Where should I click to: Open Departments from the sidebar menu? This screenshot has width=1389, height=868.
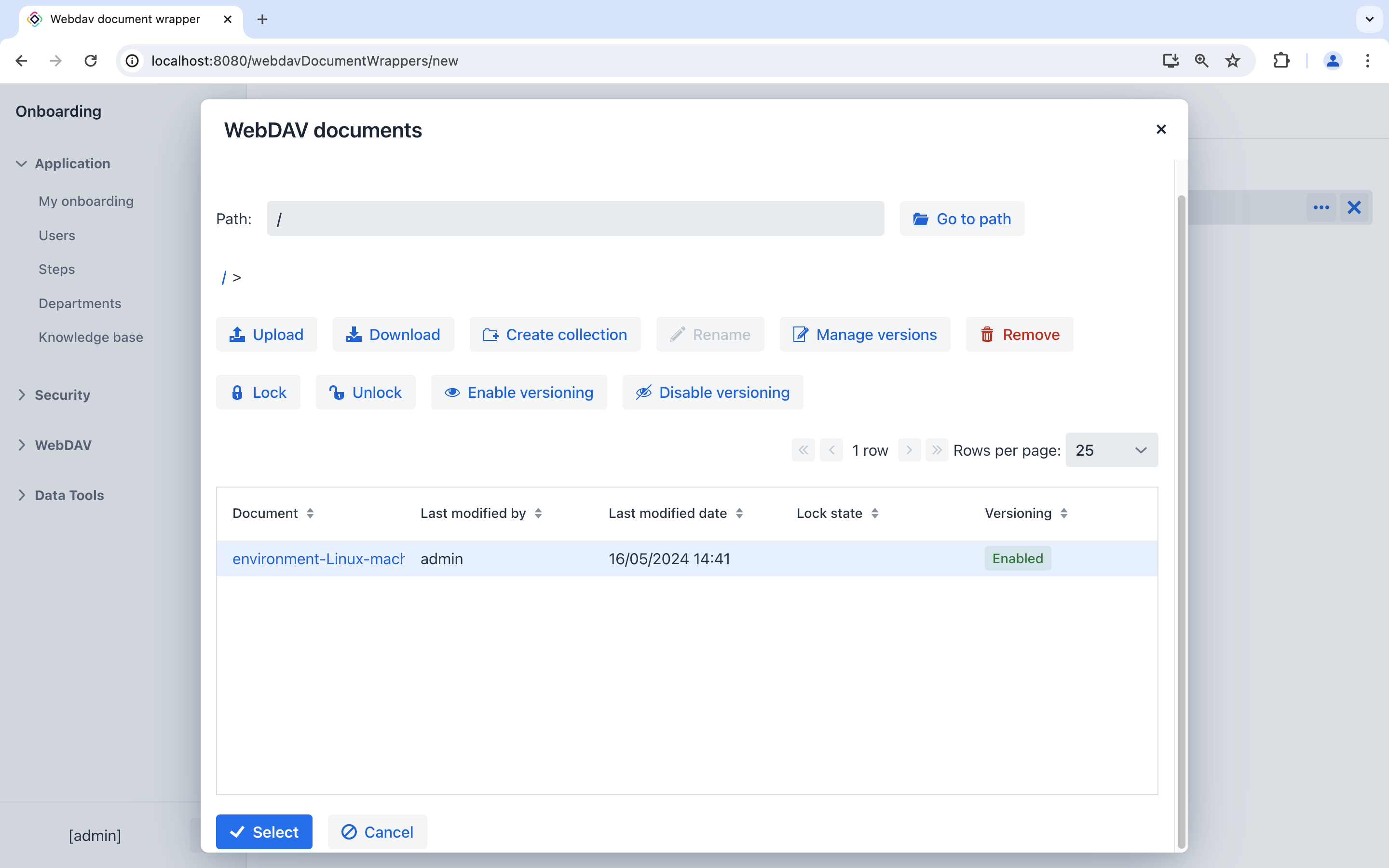(80, 303)
